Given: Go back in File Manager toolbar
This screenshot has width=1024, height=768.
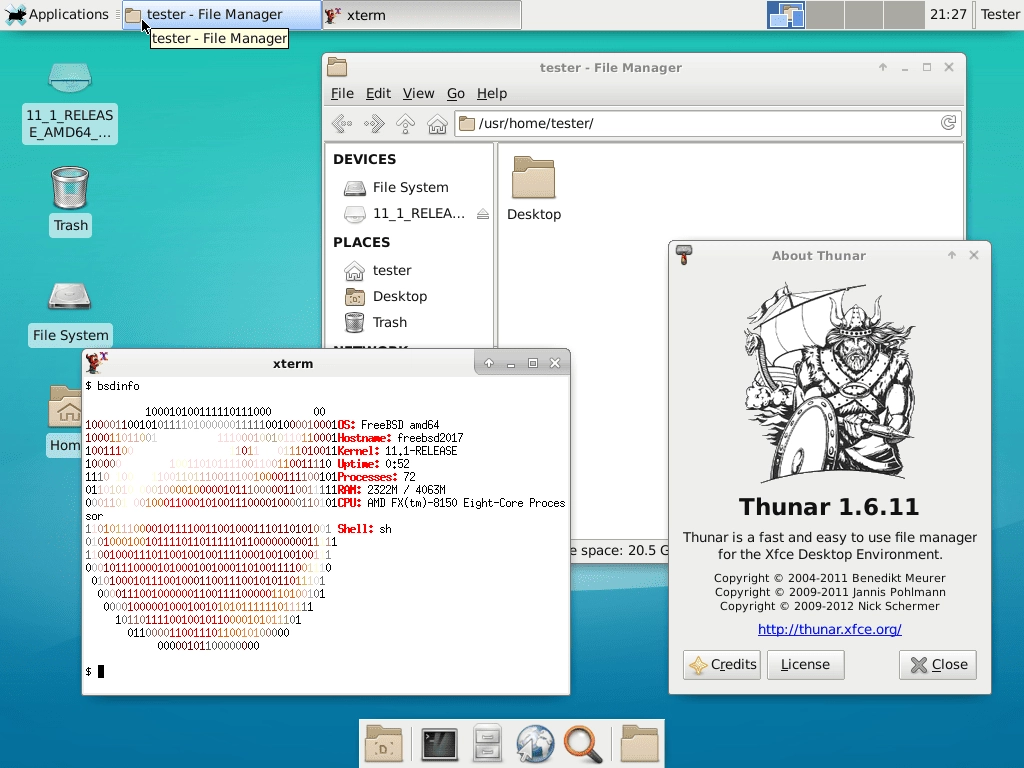Looking at the screenshot, I should 342,123.
